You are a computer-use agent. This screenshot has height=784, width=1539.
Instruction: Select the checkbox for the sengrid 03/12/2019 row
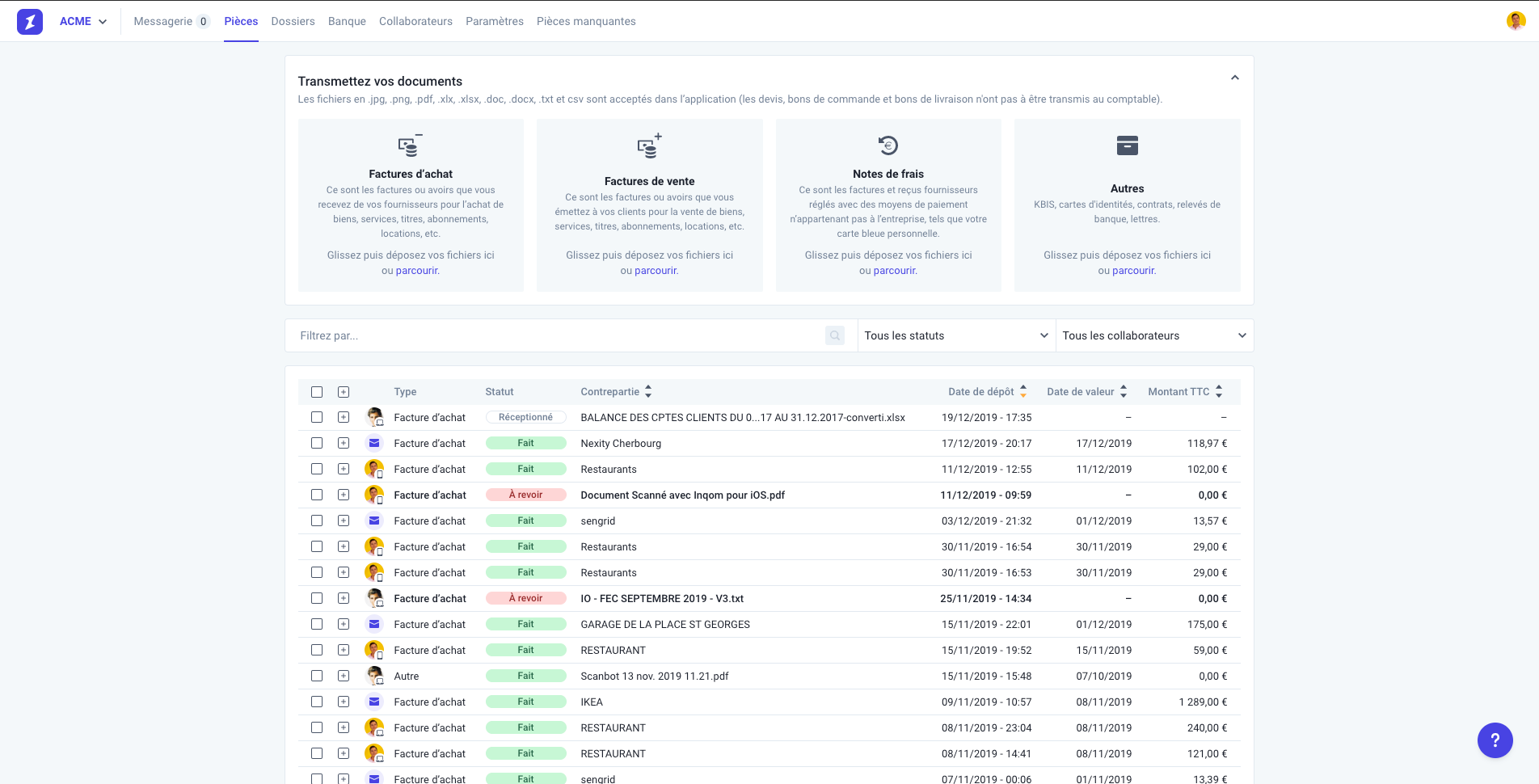[x=317, y=521]
